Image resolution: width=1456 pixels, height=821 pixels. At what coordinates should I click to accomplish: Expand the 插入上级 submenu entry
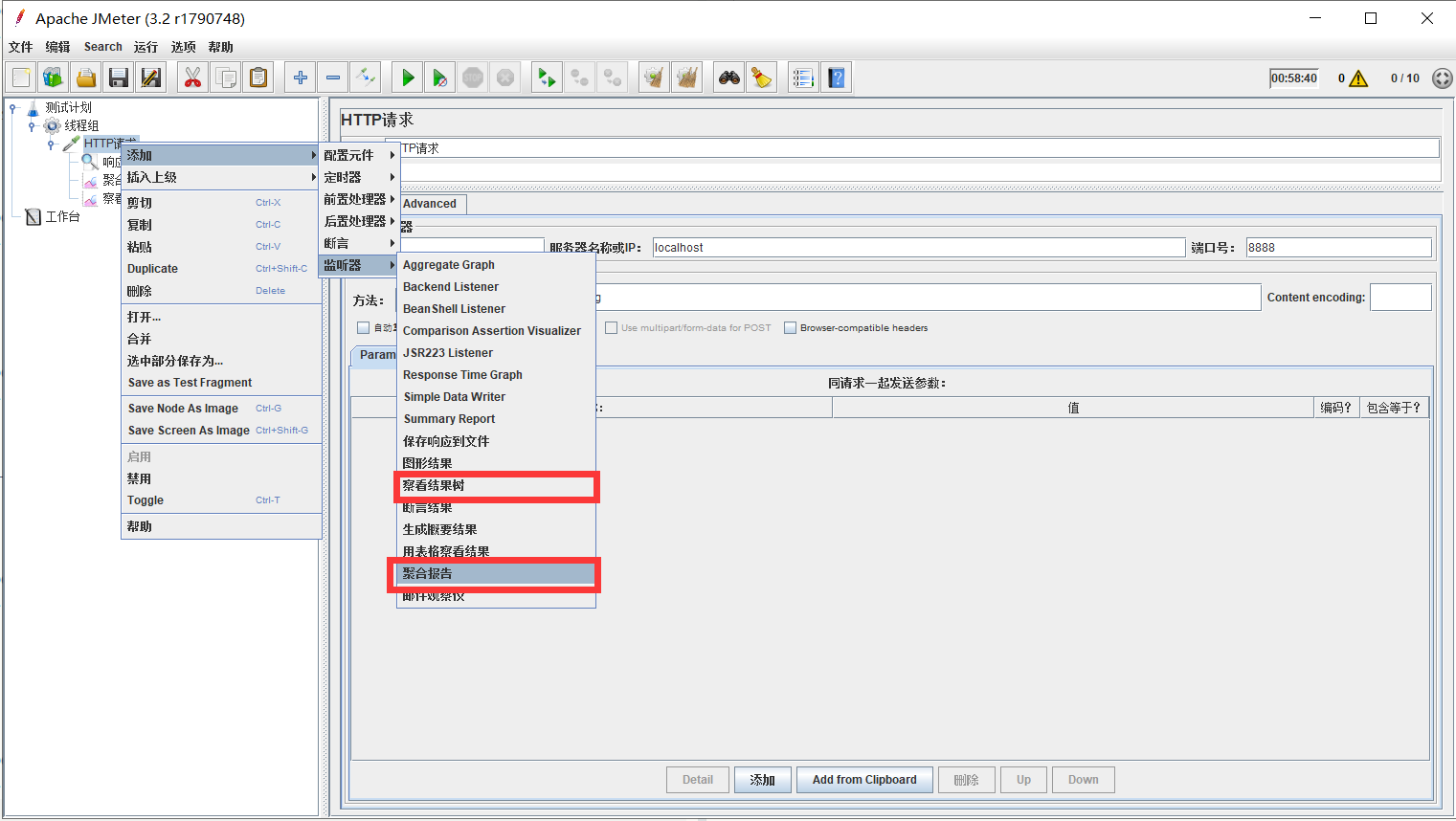pyautogui.click(x=221, y=177)
